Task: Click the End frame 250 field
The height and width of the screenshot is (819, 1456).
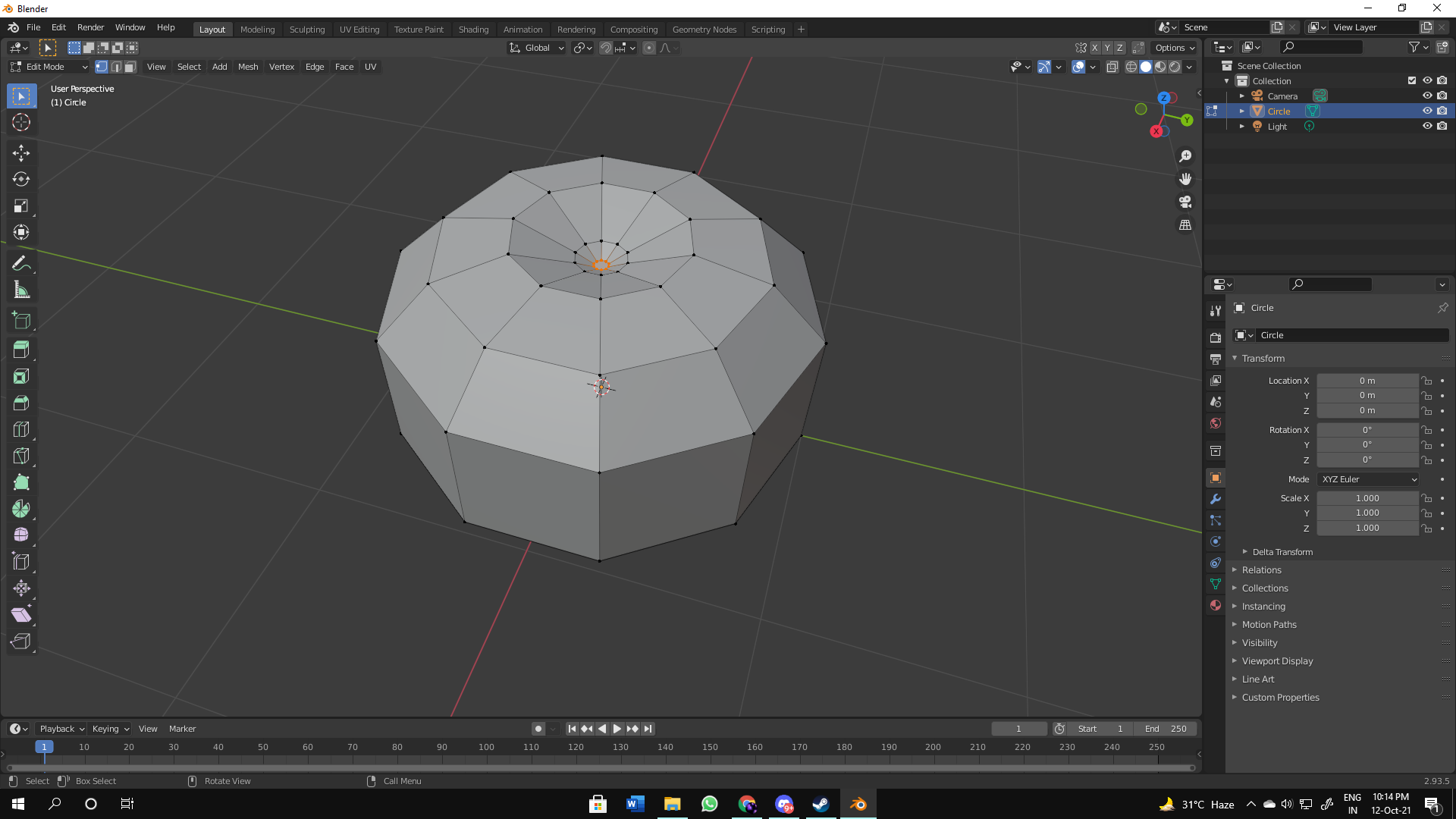Action: [1166, 729]
